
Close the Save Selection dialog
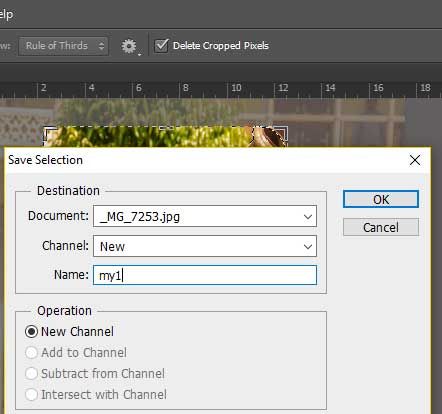point(415,160)
